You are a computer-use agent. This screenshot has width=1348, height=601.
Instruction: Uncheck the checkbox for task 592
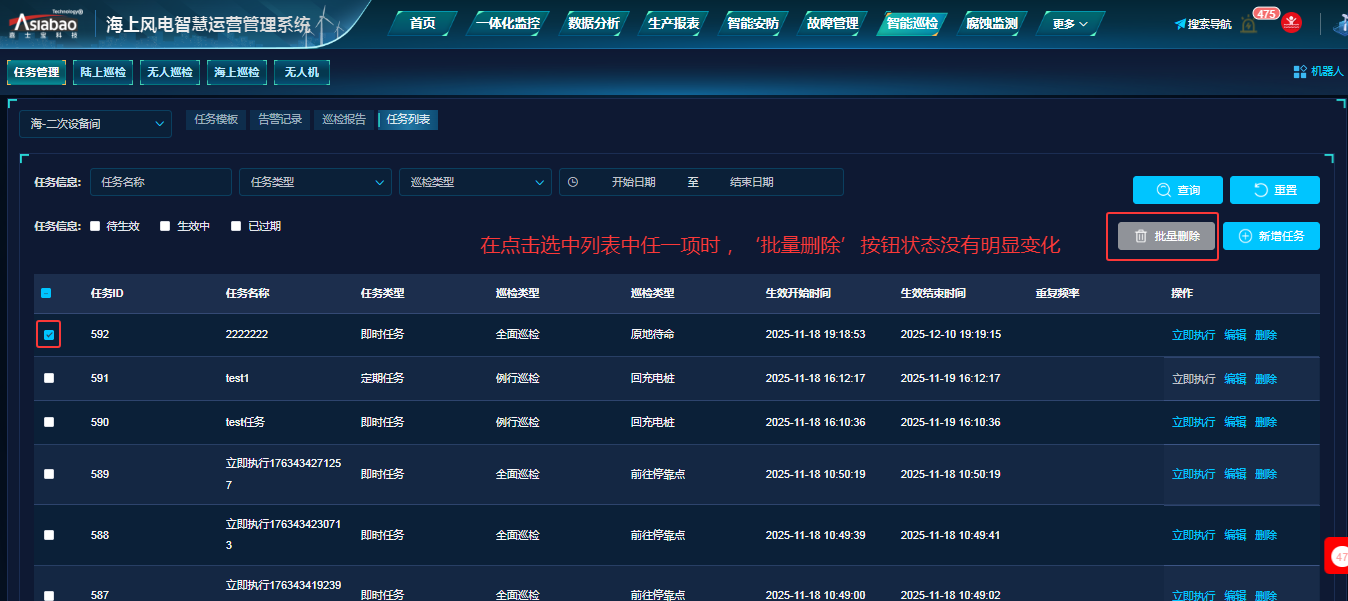(49, 335)
